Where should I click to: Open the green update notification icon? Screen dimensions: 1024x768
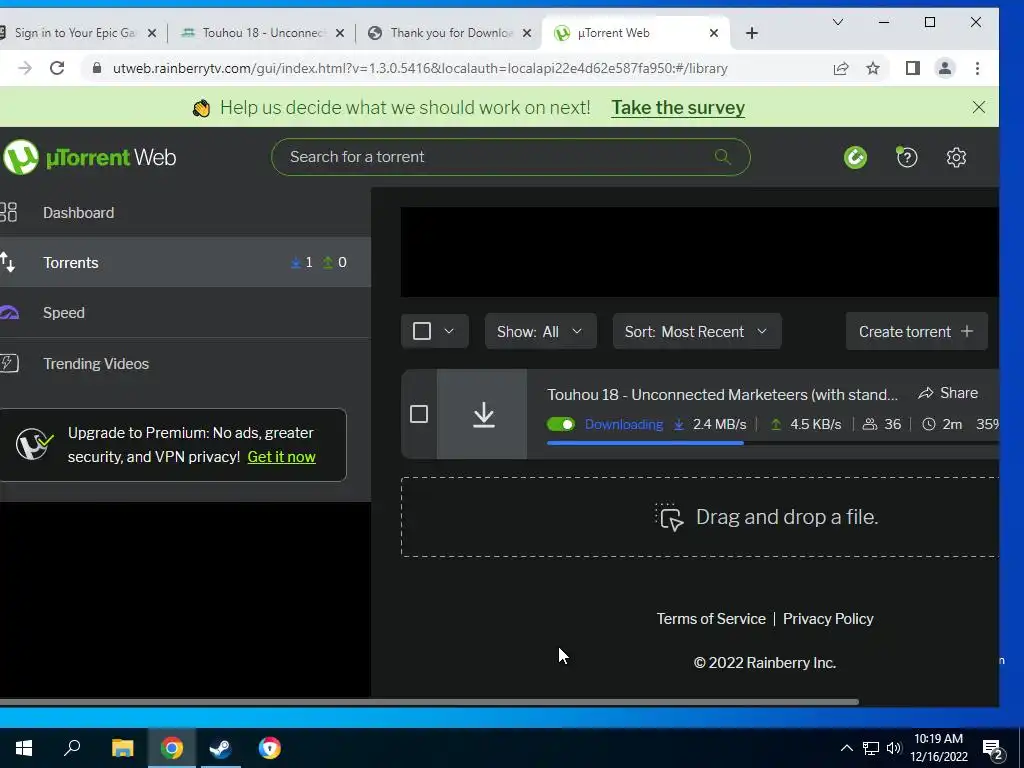tap(855, 157)
